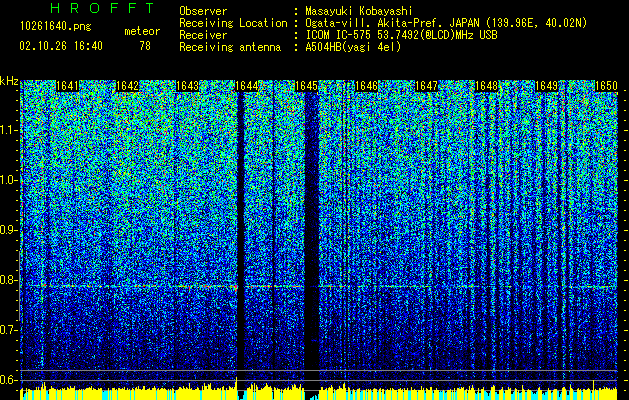Image resolution: width=629 pixels, height=400 pixels.
Task: Click the 1647 time marker
Action: coord(426,86)
